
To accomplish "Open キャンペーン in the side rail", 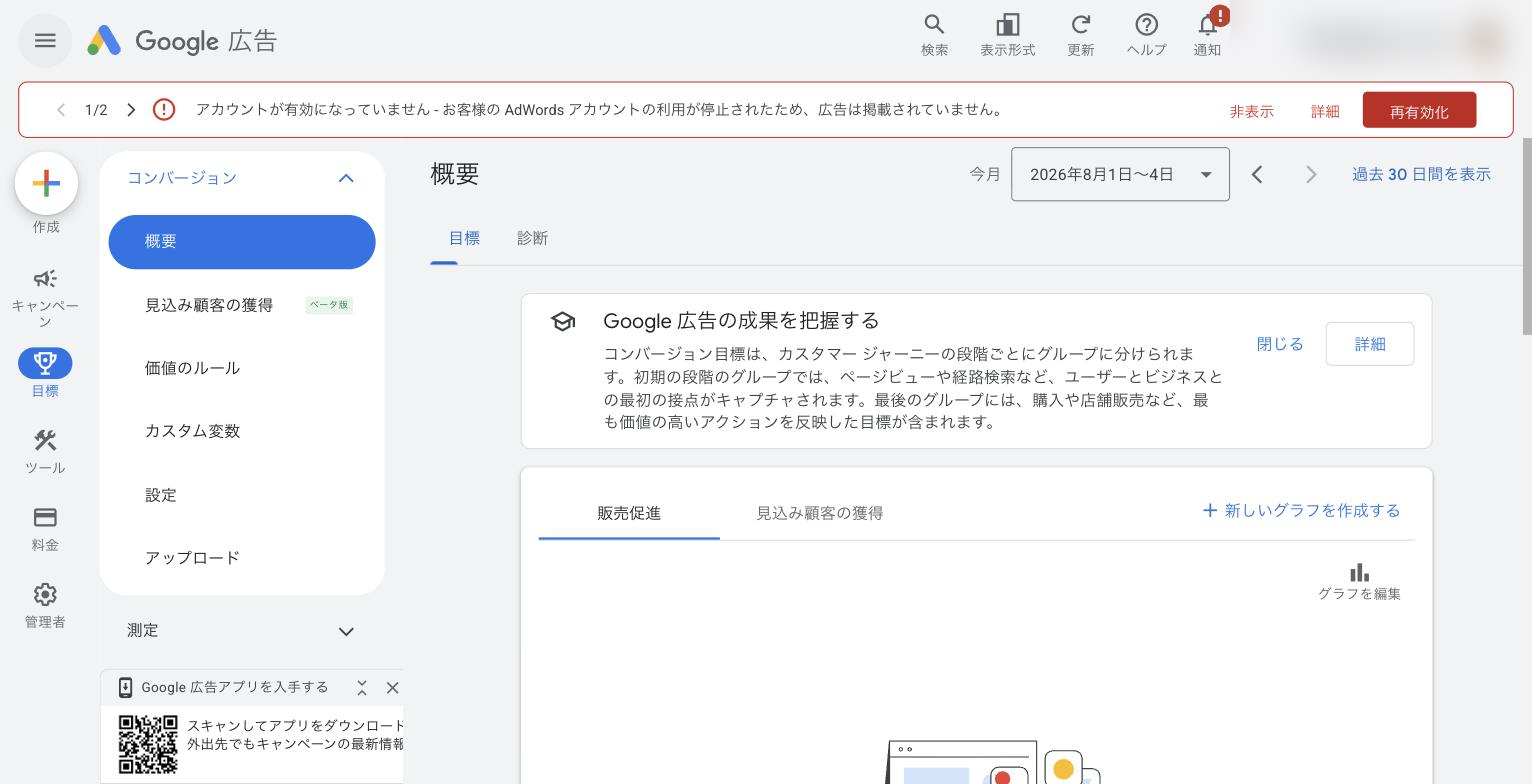I will coord(45,298).
